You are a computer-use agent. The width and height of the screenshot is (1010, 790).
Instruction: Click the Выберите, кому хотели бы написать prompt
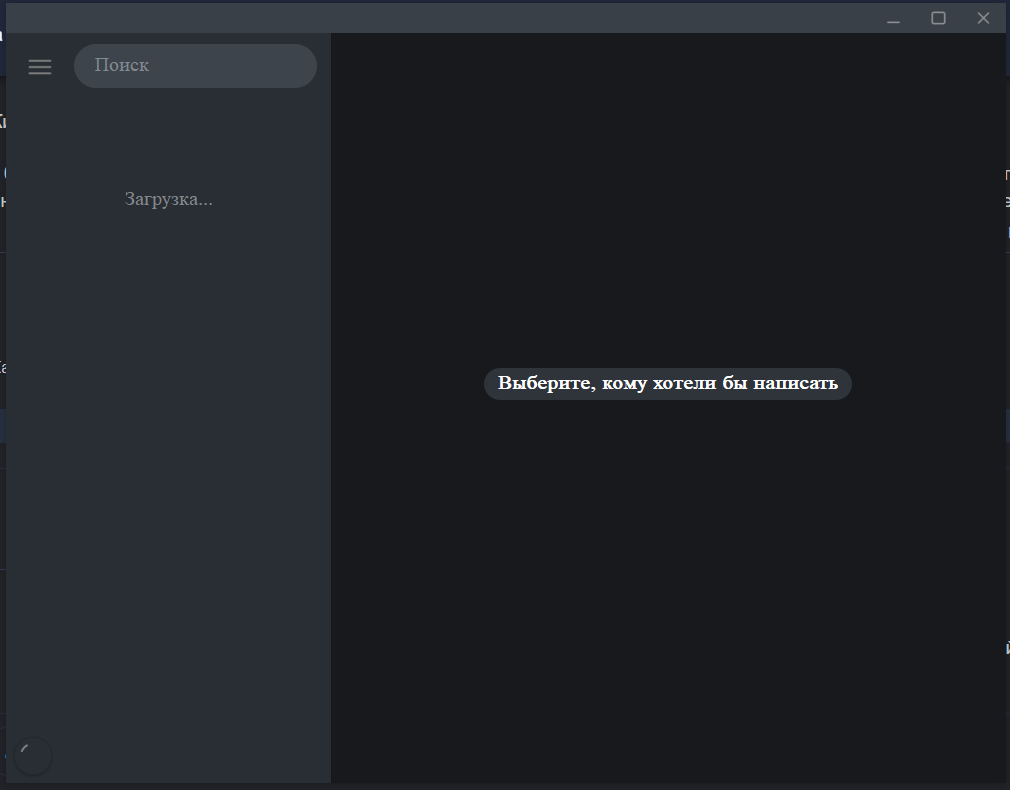(667, 383)
